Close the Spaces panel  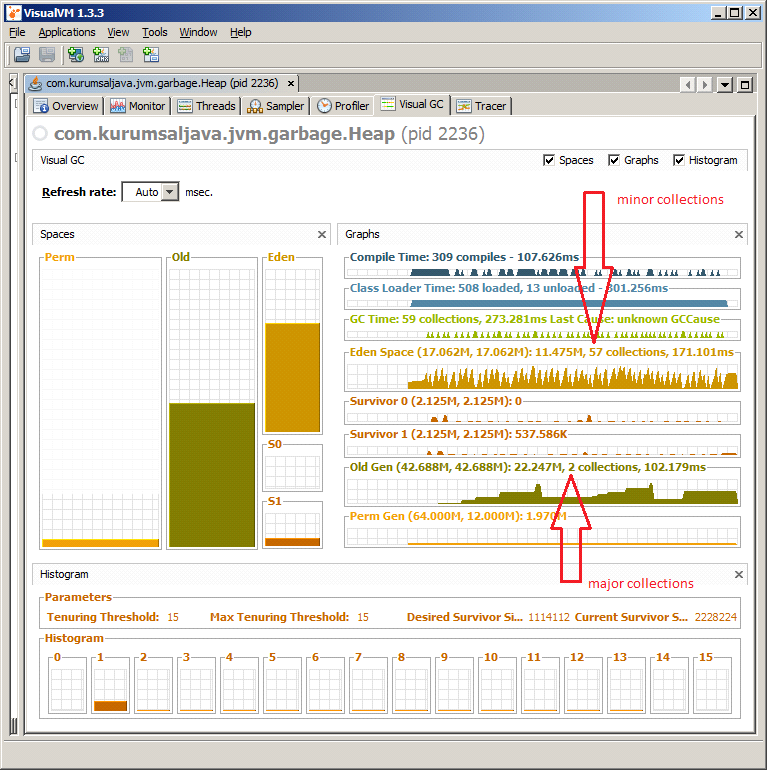click(322, 234)
